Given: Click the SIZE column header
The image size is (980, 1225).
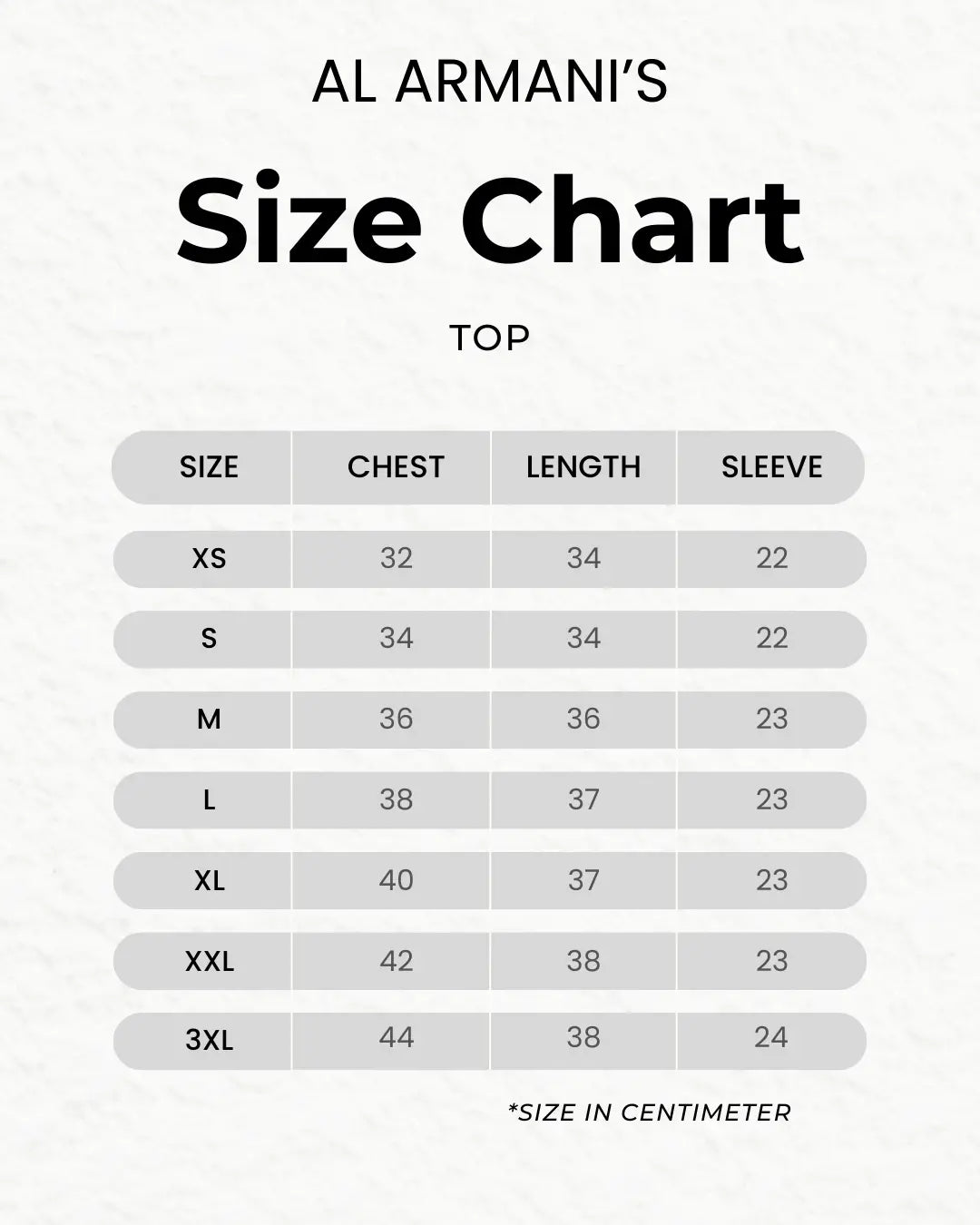Looking at the screenshot, I should [x=209, y=467].
